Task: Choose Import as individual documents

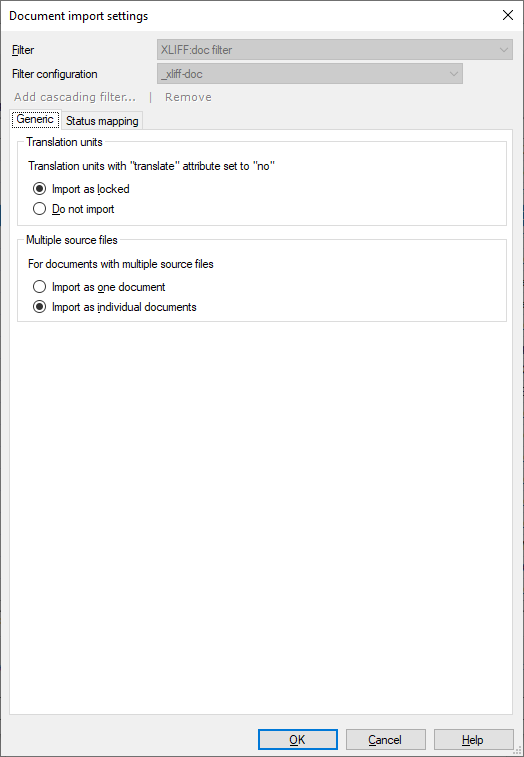Action: click(x=114, y=307)
